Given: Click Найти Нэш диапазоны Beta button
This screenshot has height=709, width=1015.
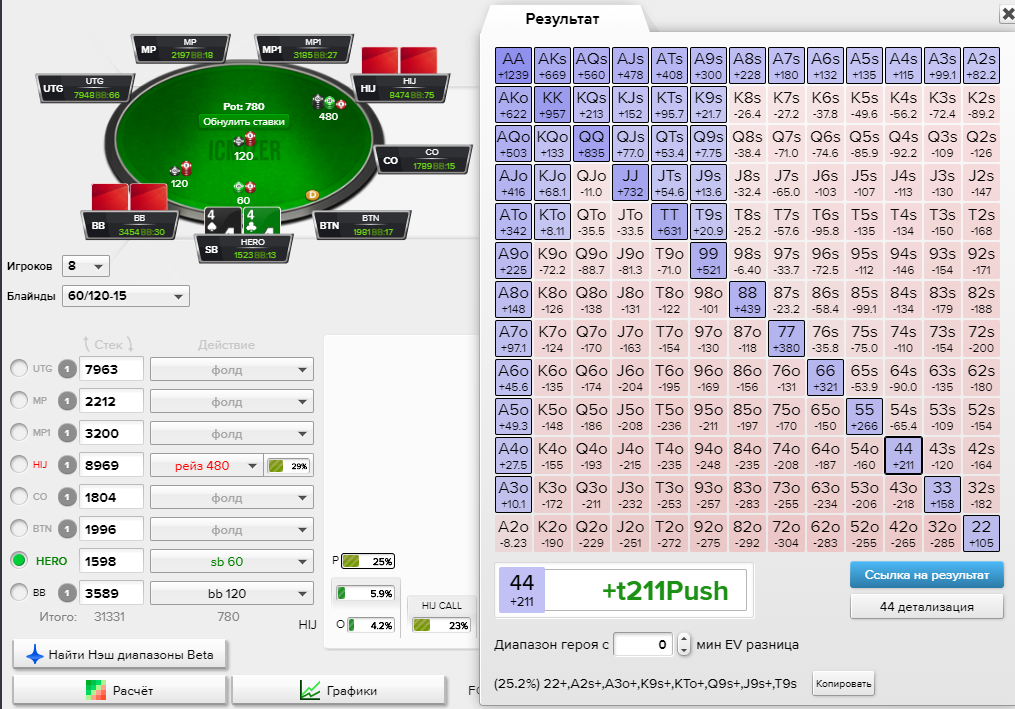Looking at the screenshot, I should [x=120, y=655].
